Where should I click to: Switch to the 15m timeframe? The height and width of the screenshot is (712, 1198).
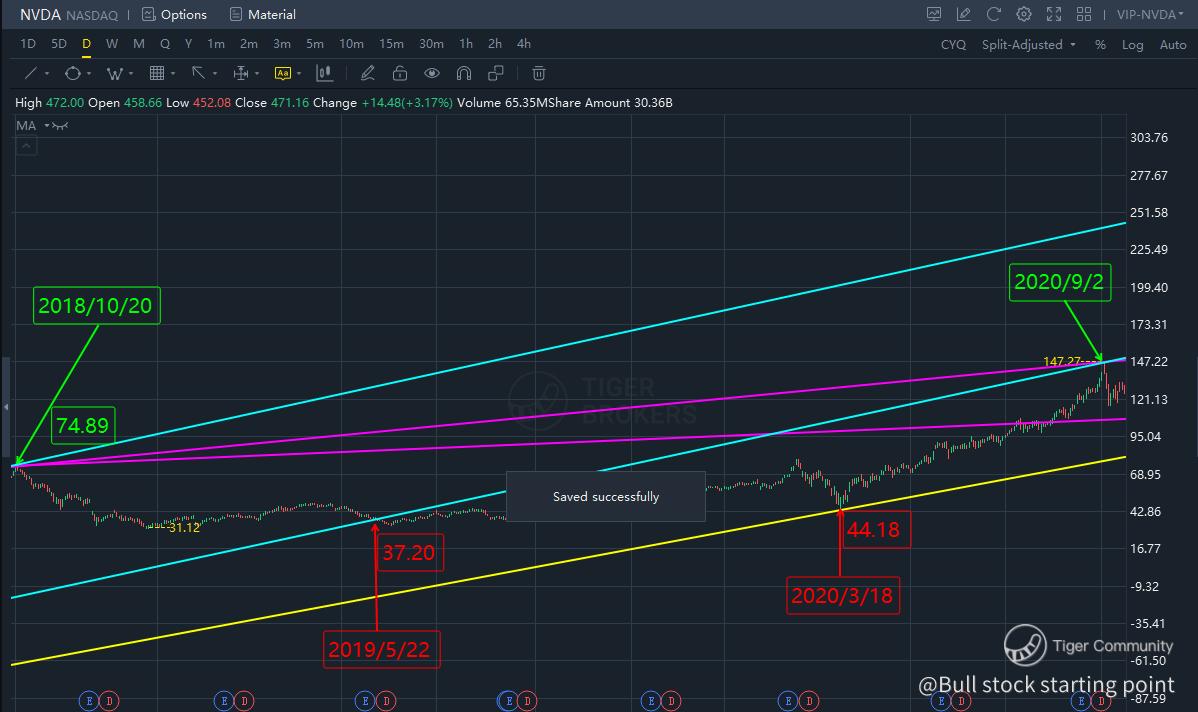tap(391, 44)
